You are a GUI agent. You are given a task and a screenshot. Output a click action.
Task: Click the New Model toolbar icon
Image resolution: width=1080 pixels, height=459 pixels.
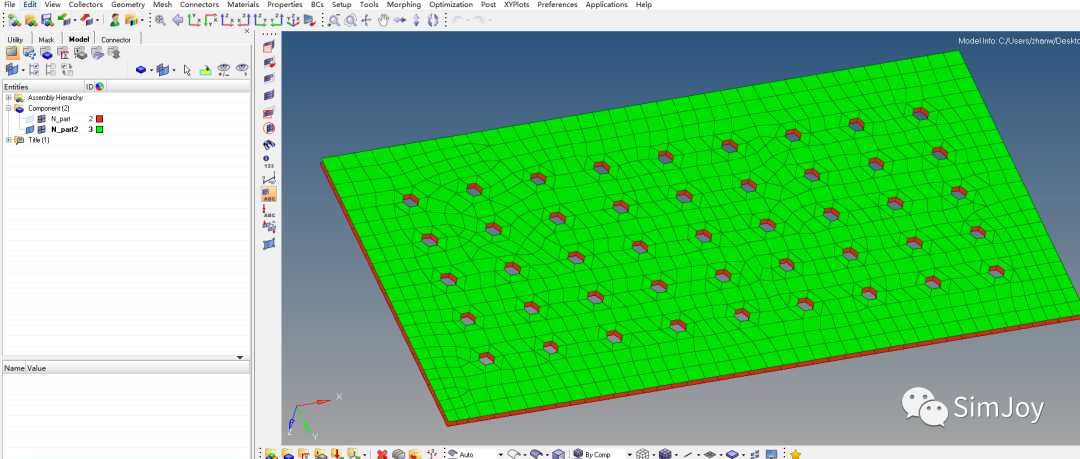coord(13,20)
